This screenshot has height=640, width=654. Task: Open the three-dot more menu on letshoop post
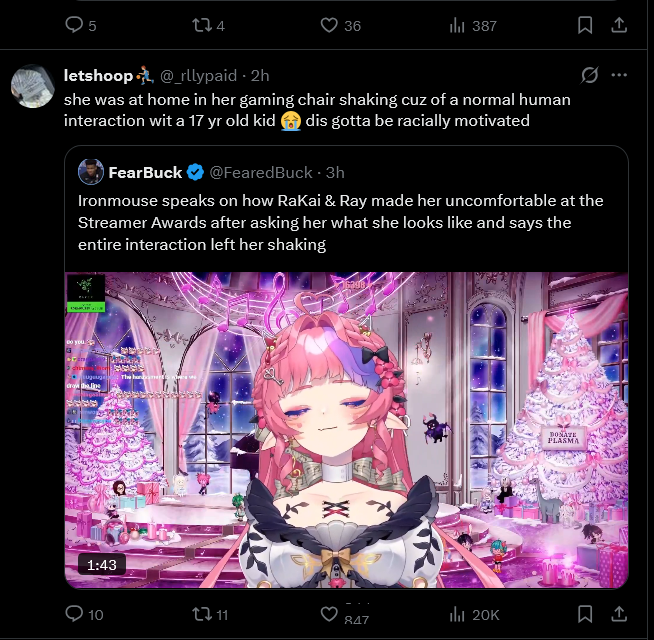619,75
